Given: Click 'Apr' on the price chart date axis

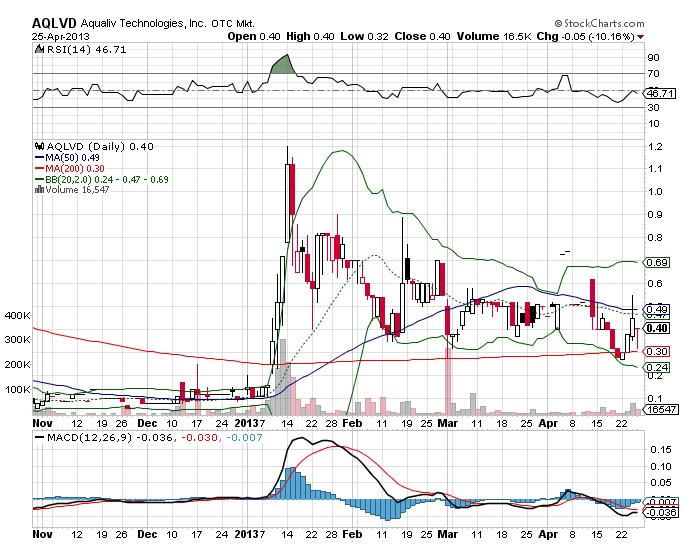Looking at the screenshot, I should pyautogui.click(x=548, y=423).
